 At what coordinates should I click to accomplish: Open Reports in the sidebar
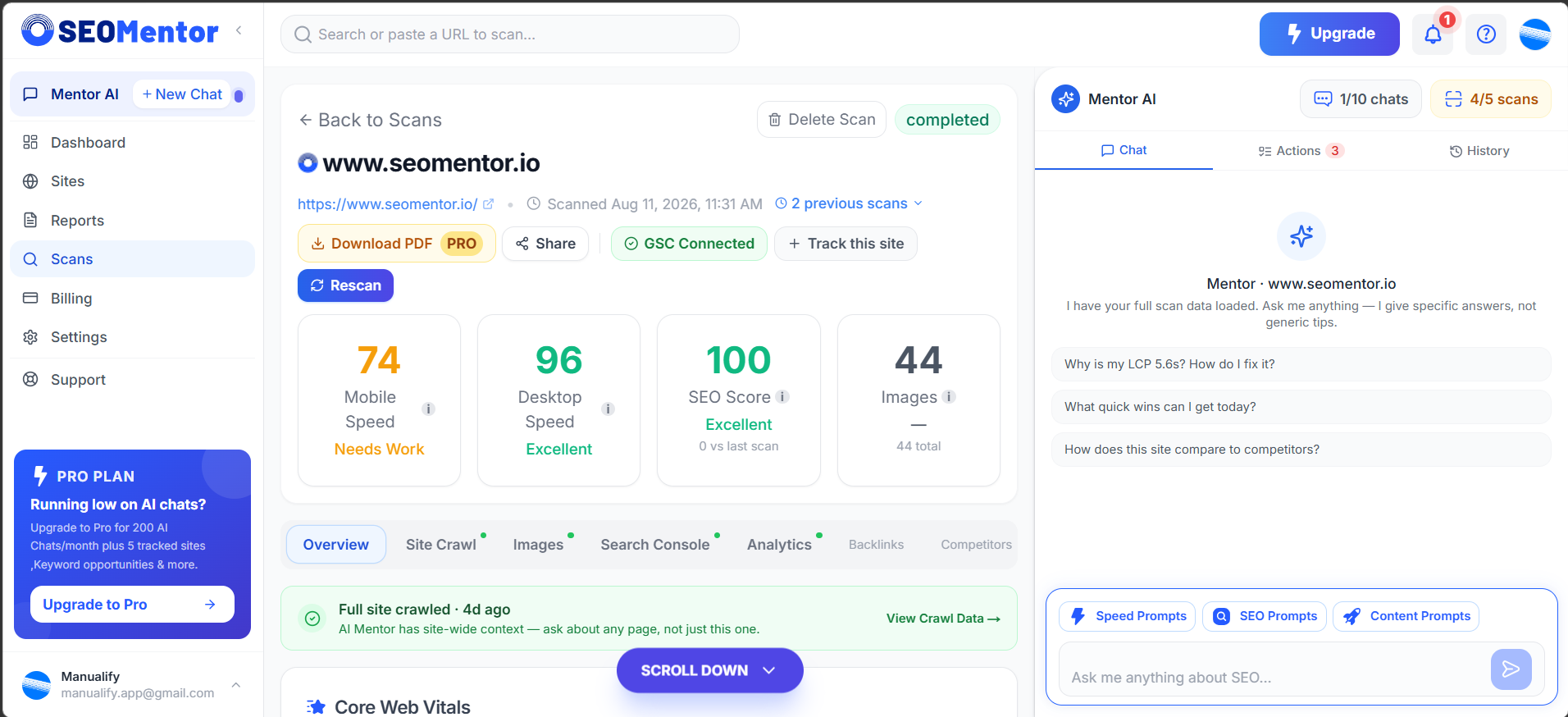pos(132,221)
